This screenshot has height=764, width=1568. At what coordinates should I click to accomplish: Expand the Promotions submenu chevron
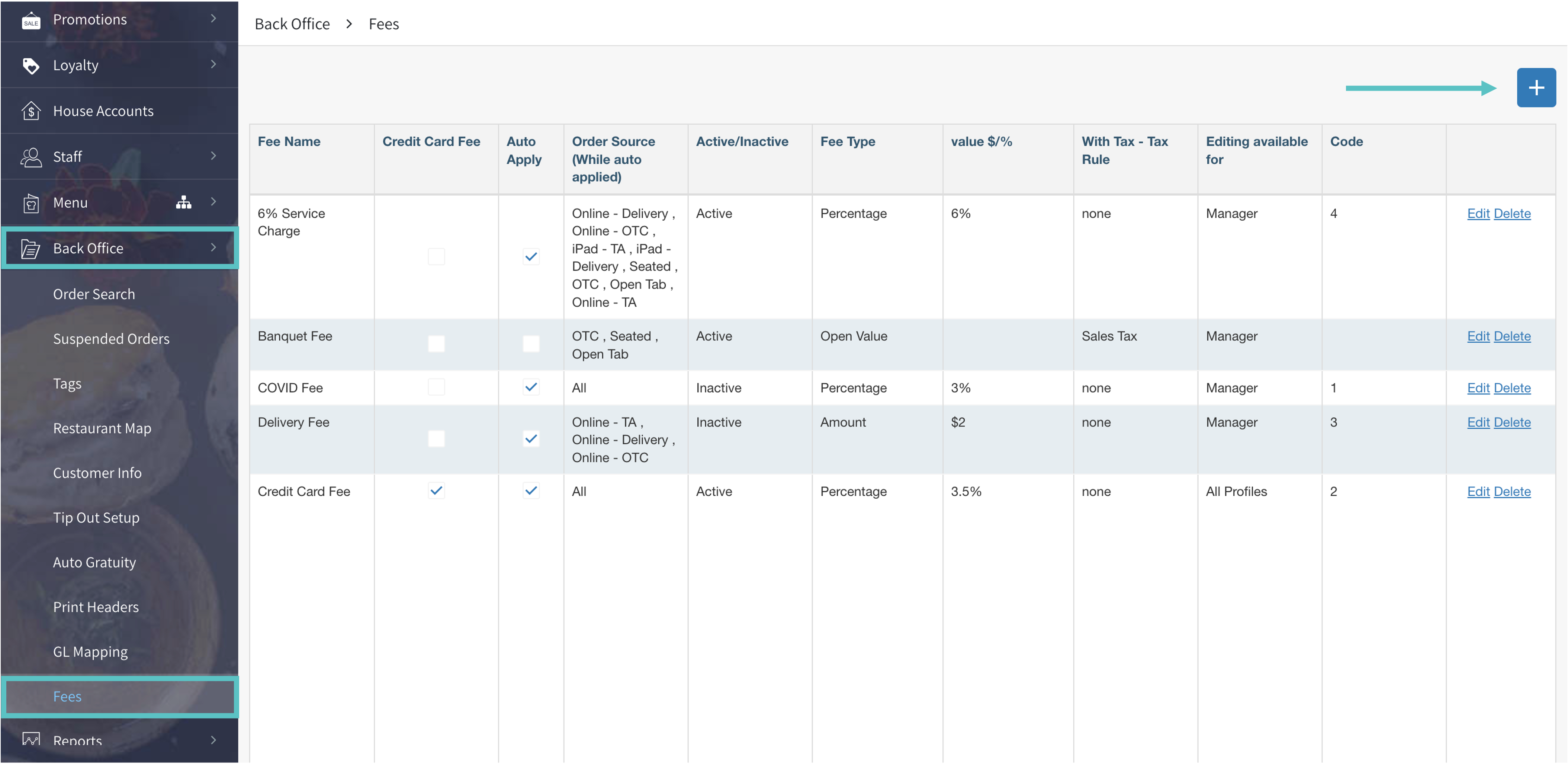213,19
